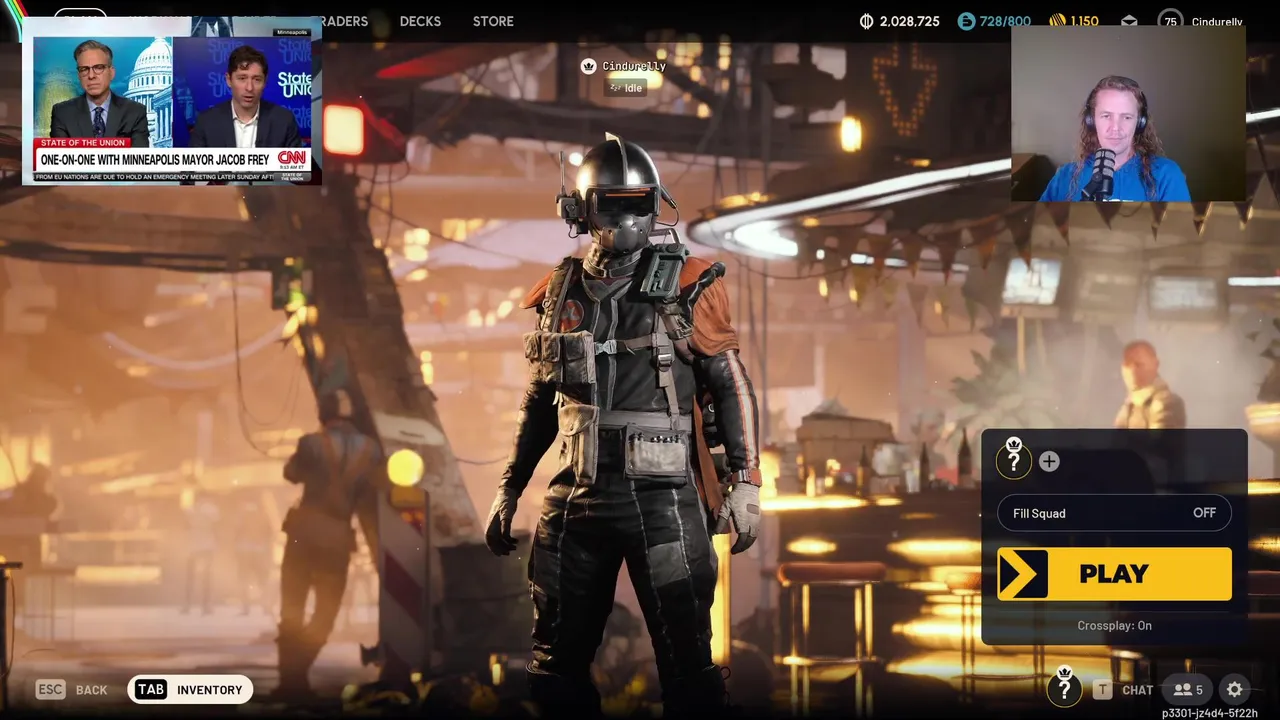Click Cindurelly nameplate above character
1280x720 pixels.
click(634, 66)
